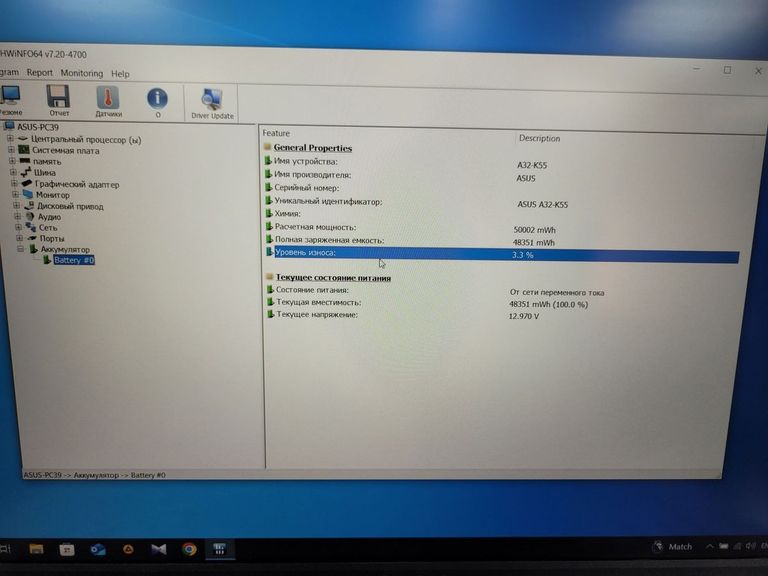Click the Полная заряженная емкость row
Screen dimensions: 768x576
tap(328, 241)
